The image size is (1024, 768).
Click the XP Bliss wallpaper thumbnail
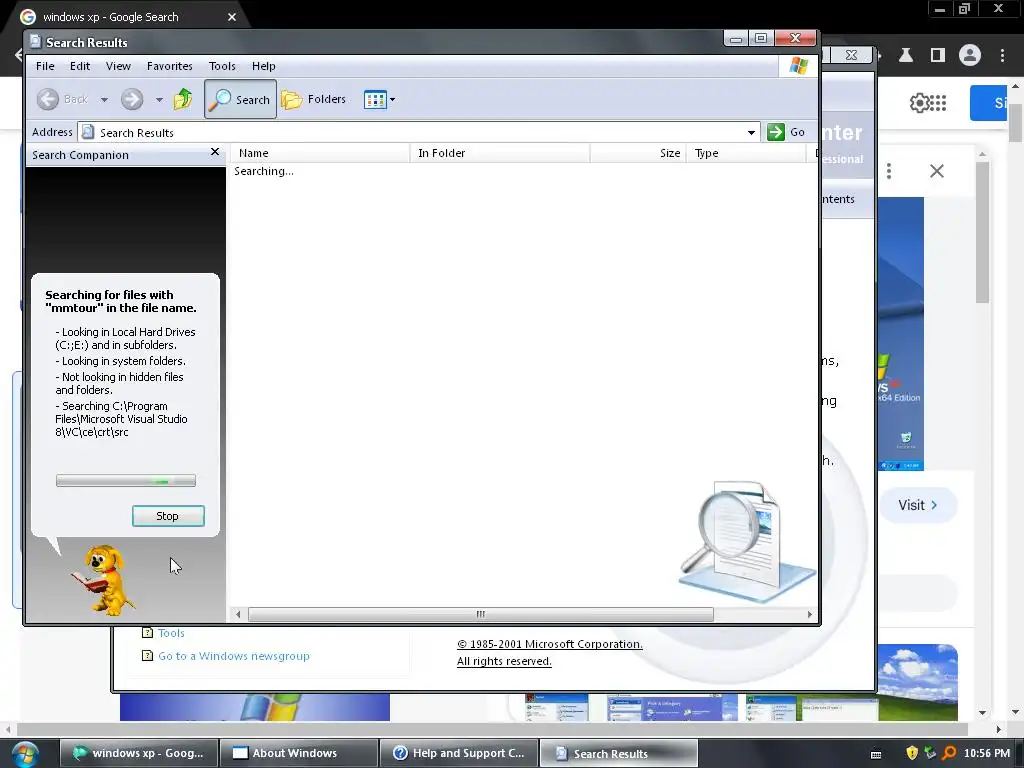coord(918,682)
